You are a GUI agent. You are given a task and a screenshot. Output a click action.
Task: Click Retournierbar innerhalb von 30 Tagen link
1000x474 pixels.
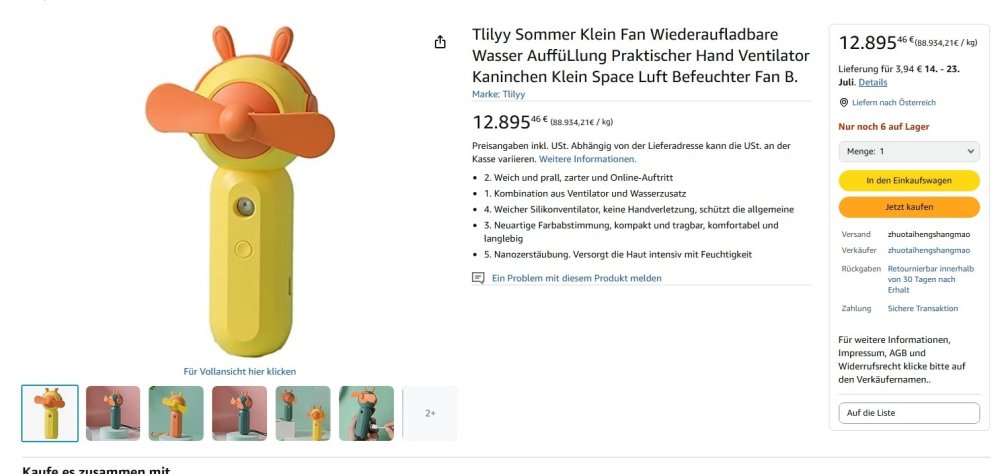click(x=930, y=279)
